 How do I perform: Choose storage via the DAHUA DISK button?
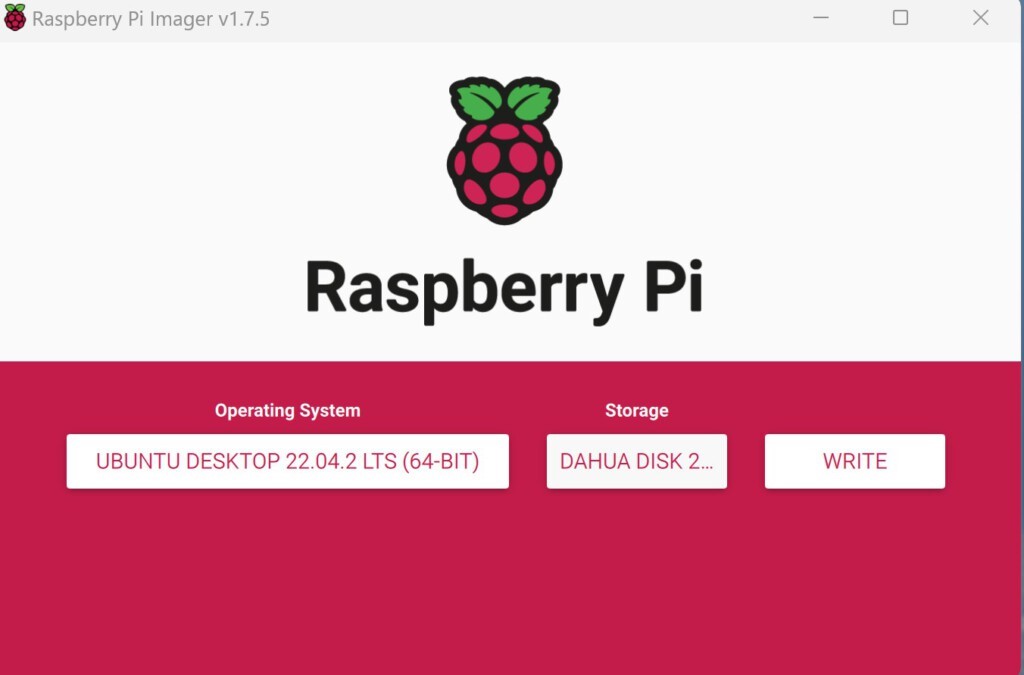(637, 461)
